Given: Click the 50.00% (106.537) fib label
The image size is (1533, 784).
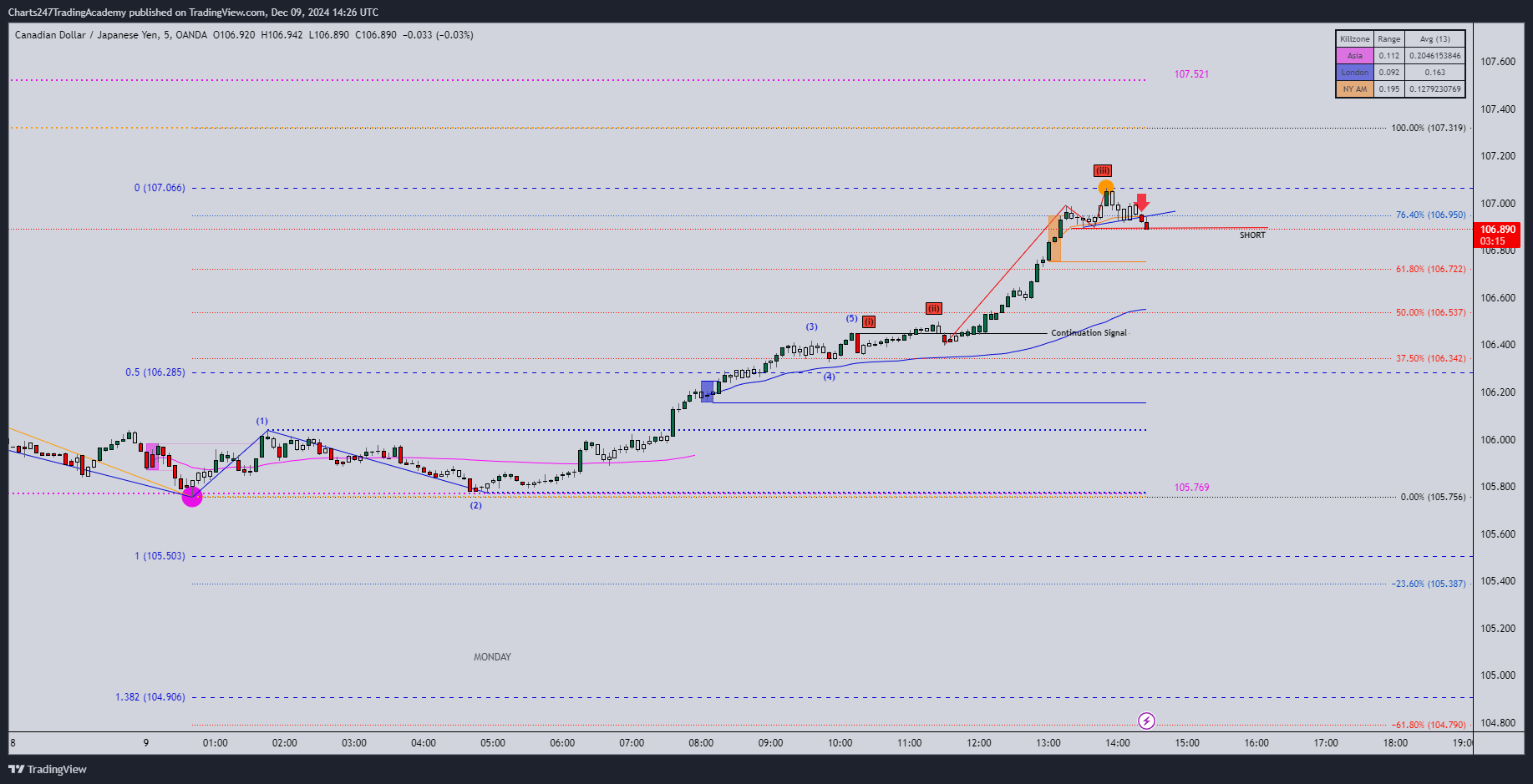Looking at the screenshot, I should click(x=1430, y=312).
